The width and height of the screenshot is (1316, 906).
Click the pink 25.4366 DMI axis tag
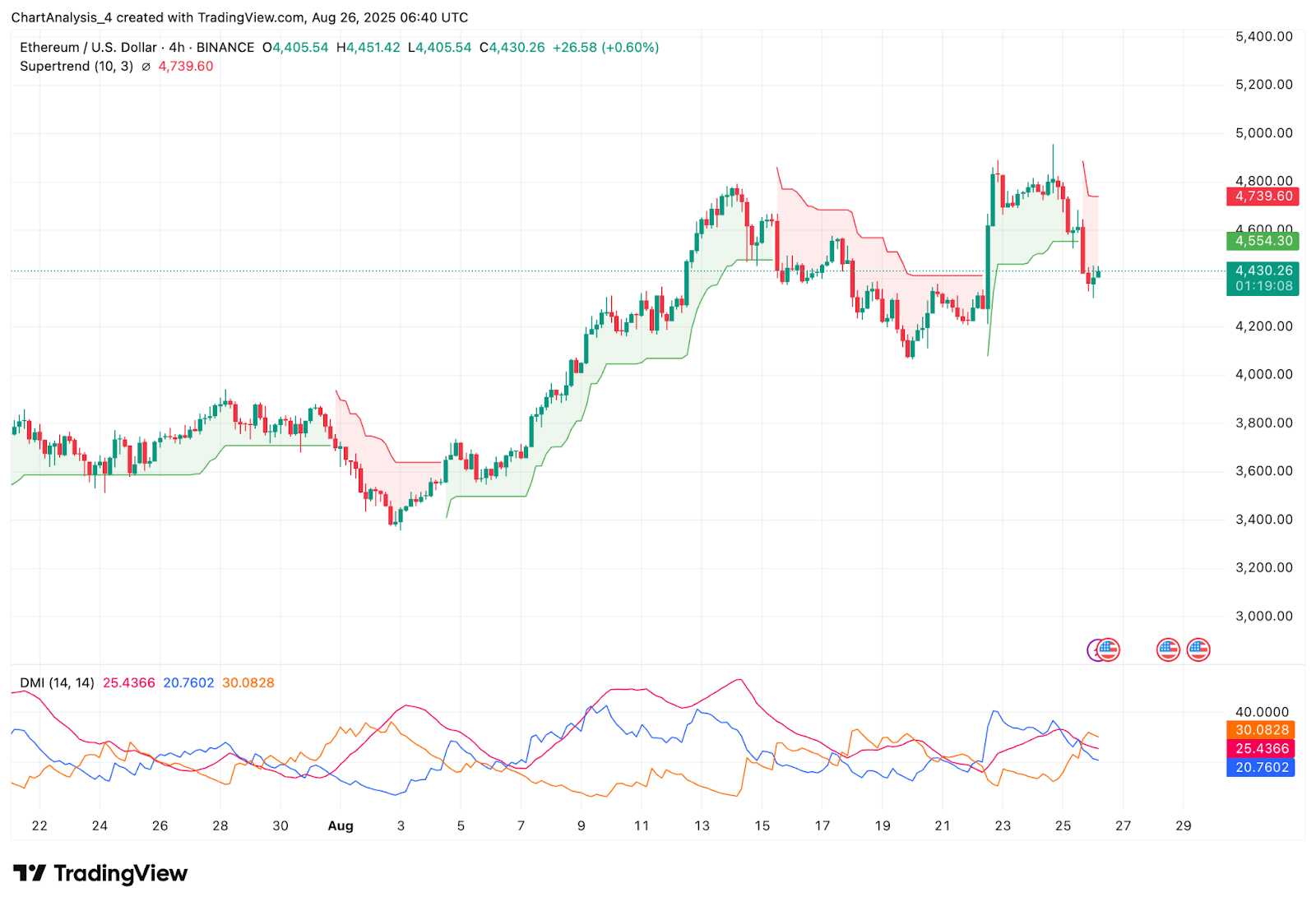pyautogui.click(x=1260, y=749)
